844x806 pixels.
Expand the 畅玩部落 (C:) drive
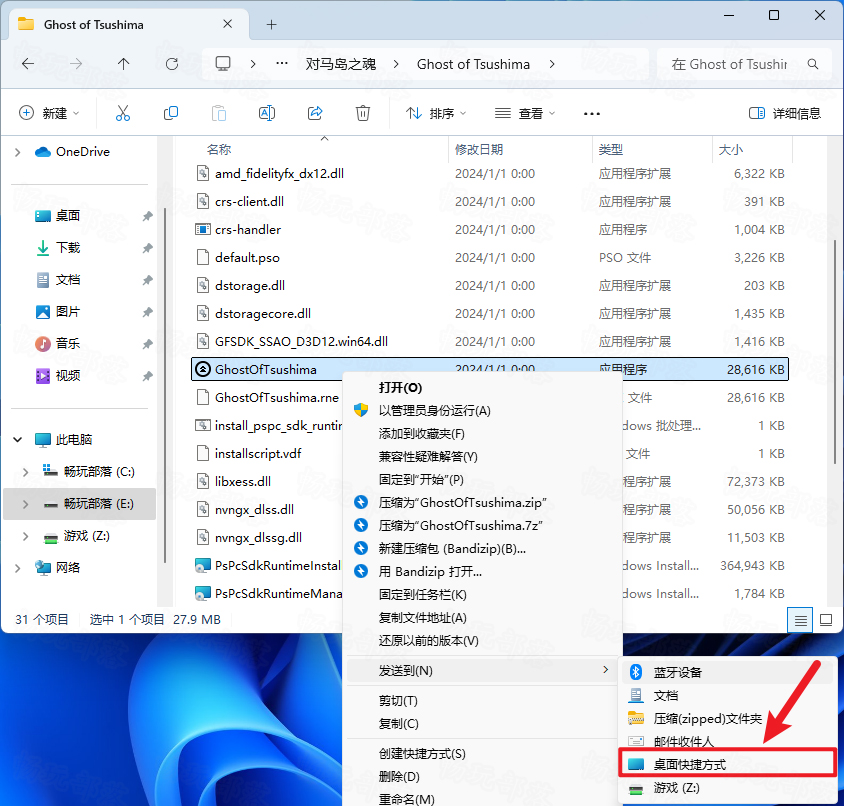tap(25, 472)
